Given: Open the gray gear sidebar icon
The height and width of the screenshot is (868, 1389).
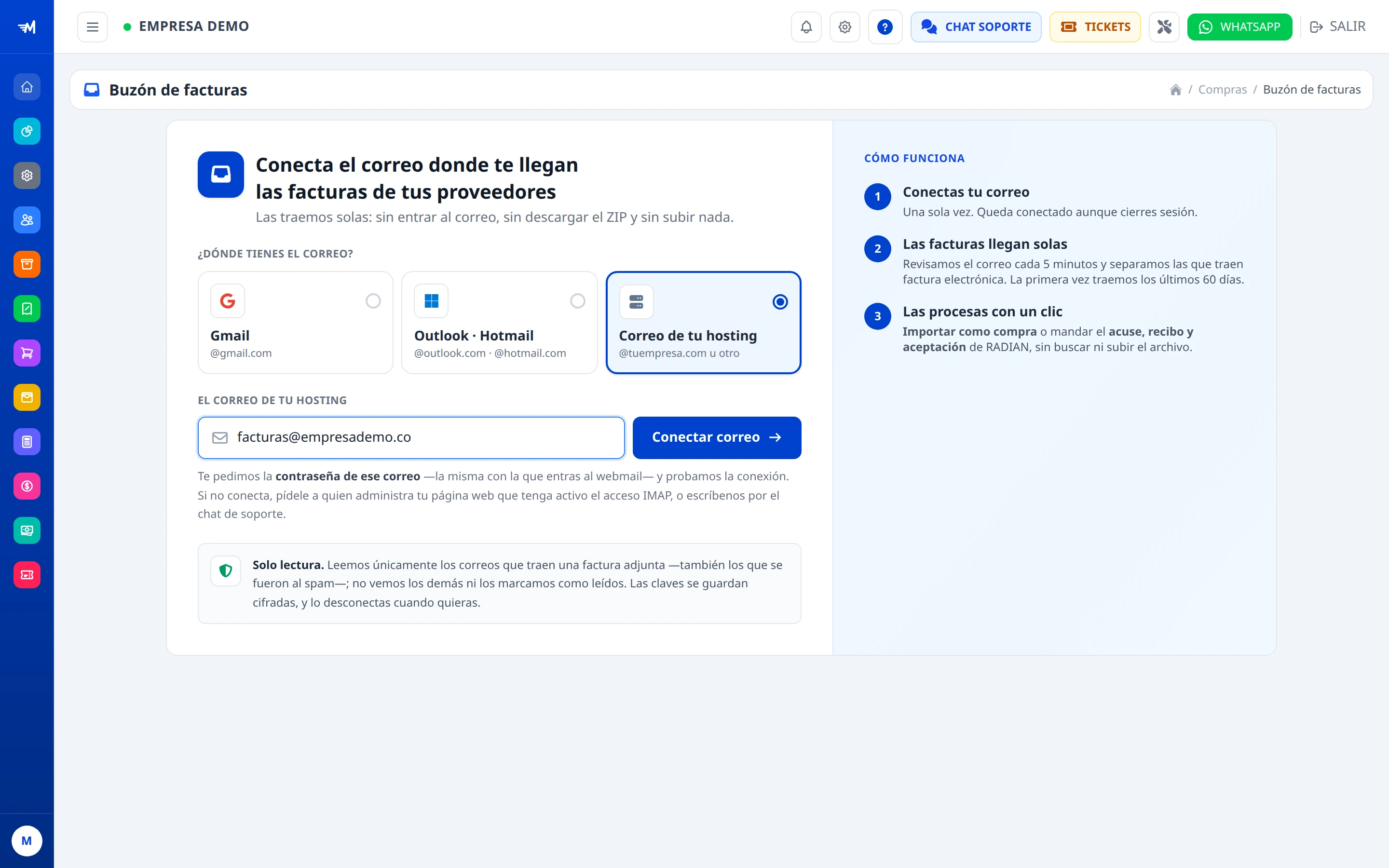Looking at the screenshot, I should pyautogui.click(x=27, y=176).
